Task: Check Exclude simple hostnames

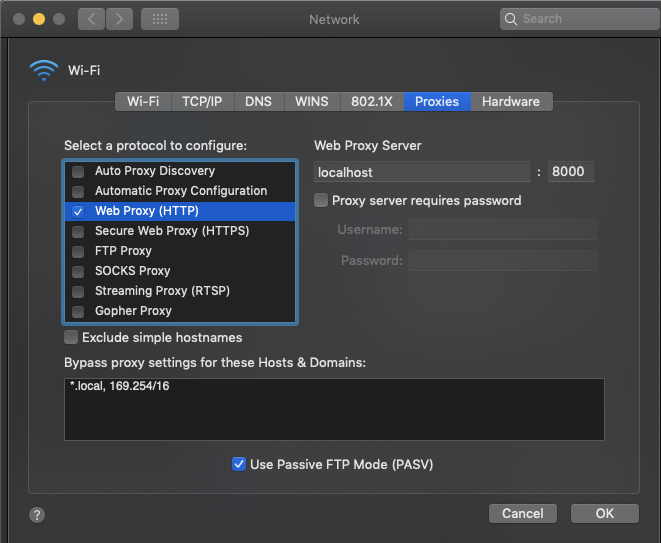Action: click(71, 337)
